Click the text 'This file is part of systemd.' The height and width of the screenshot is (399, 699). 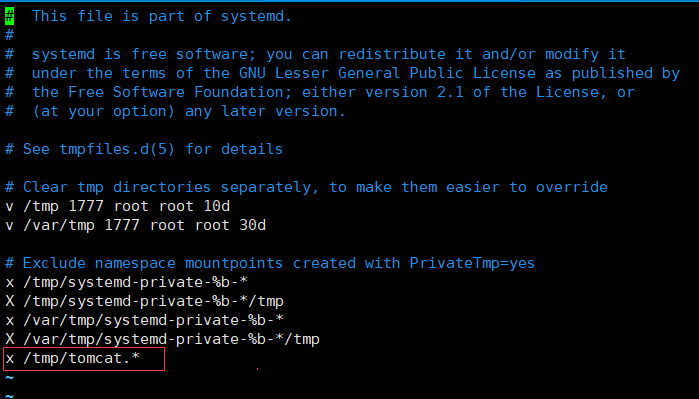162,16
